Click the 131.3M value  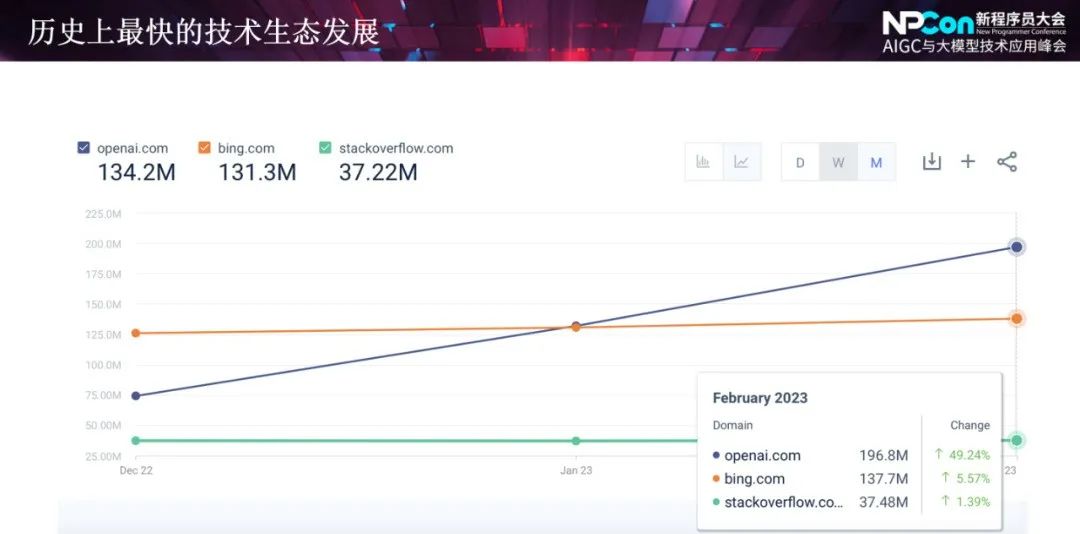[257, 172]
